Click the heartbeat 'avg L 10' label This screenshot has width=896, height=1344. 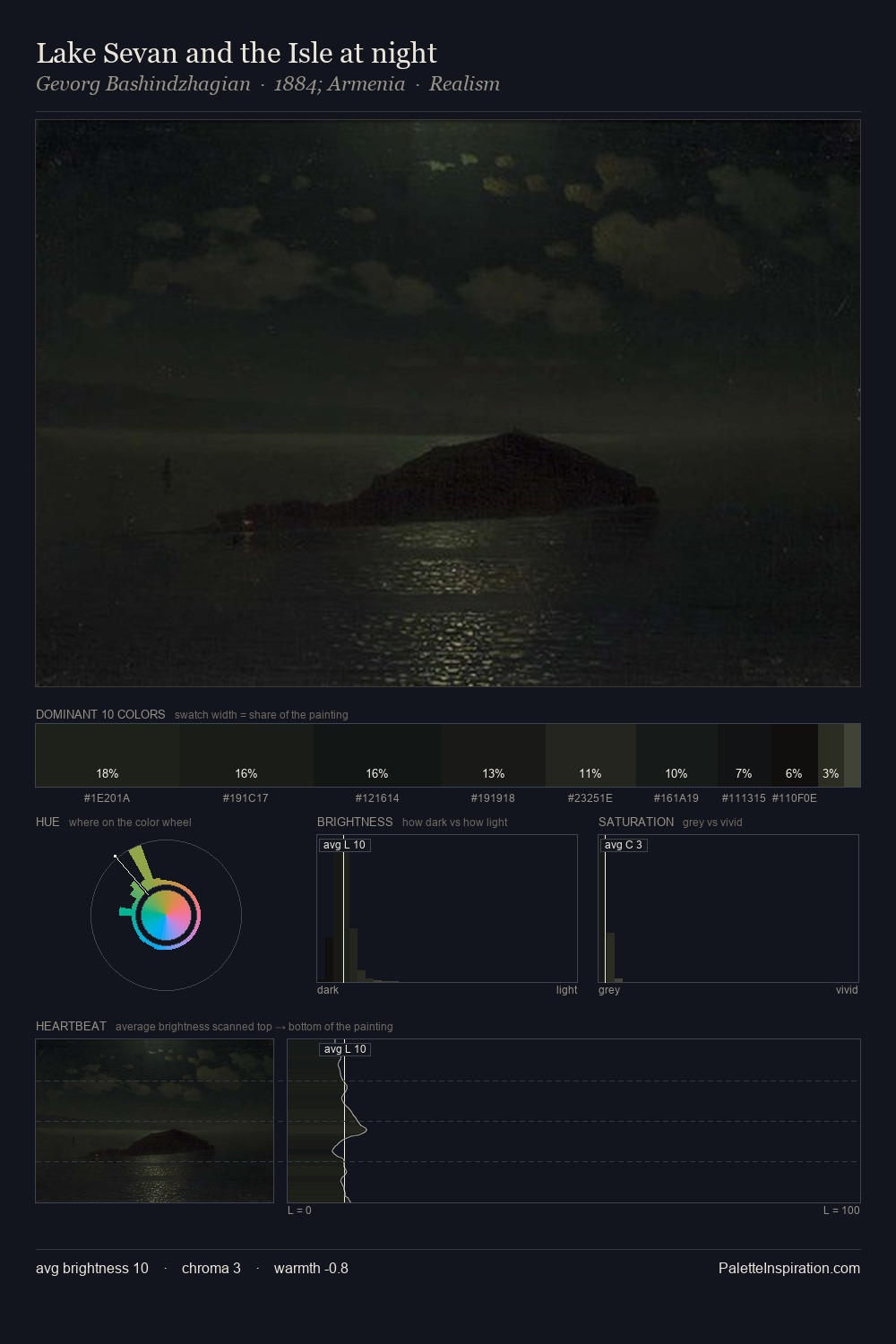tap(345, 1049)
